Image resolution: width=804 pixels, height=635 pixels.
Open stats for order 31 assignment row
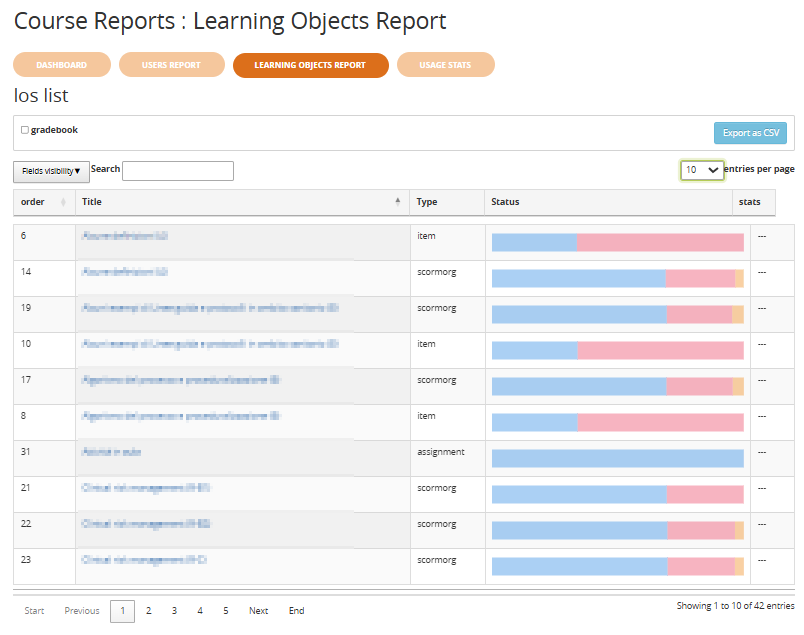(762, 452)
